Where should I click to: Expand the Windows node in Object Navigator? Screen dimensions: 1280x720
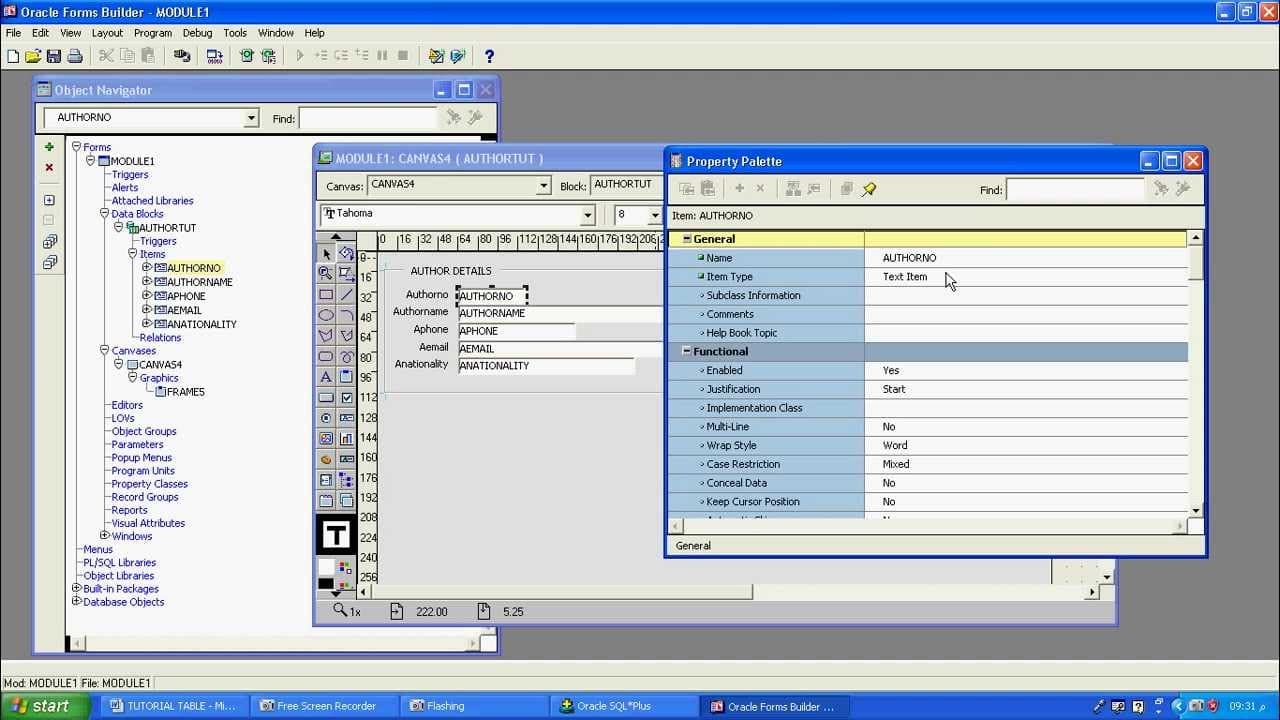(104, 536)
